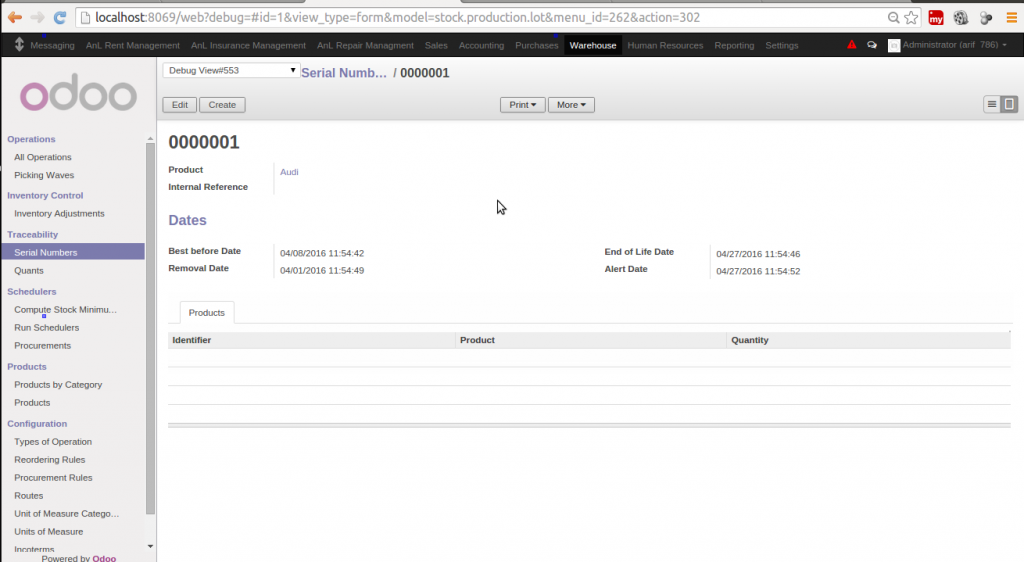Screen dimensions: 1024x562
Task: Switch to form view icon
Action: 1009,104
